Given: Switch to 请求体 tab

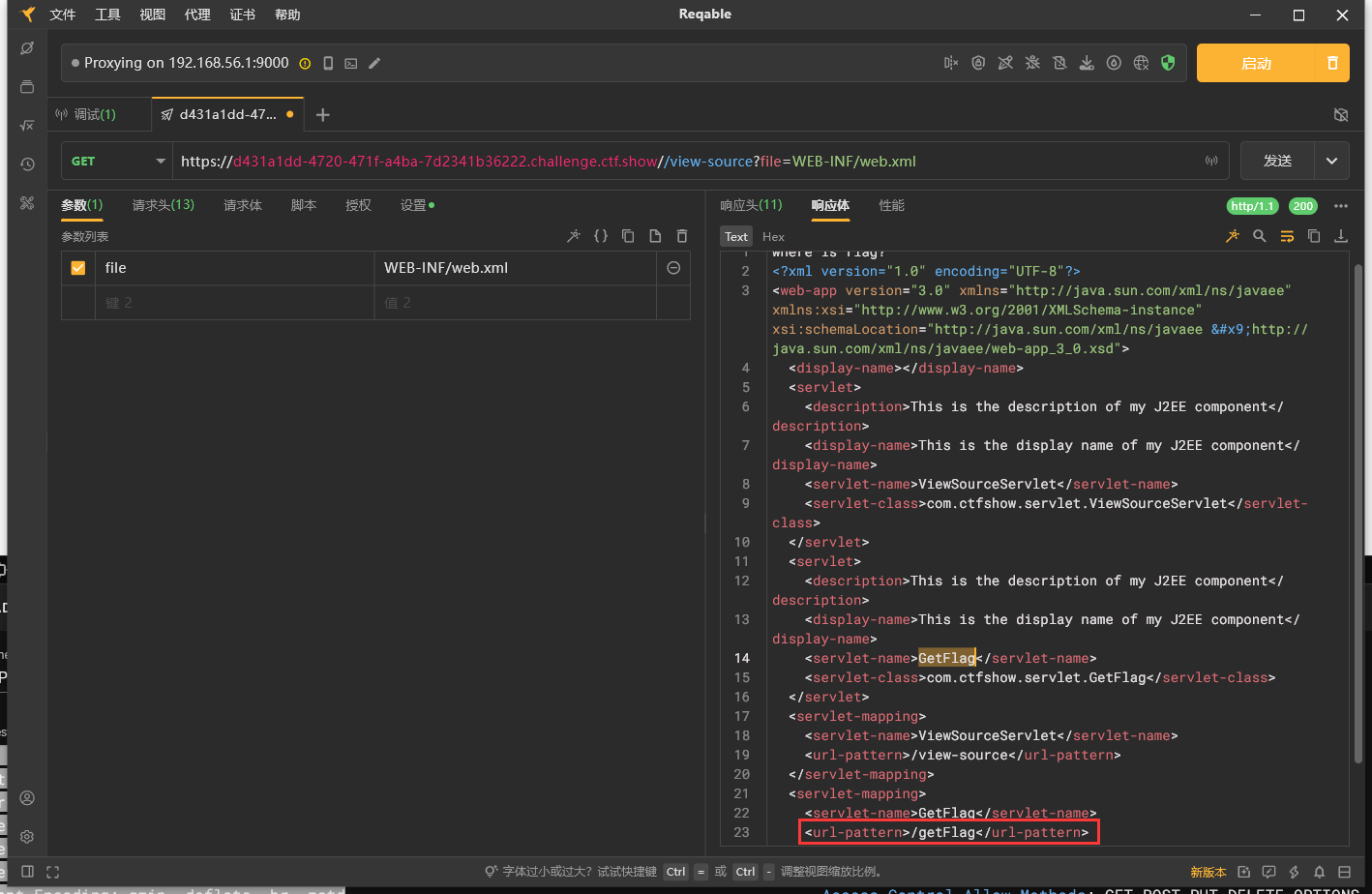Looking at the screenshot, I should (x=243, y=205).
